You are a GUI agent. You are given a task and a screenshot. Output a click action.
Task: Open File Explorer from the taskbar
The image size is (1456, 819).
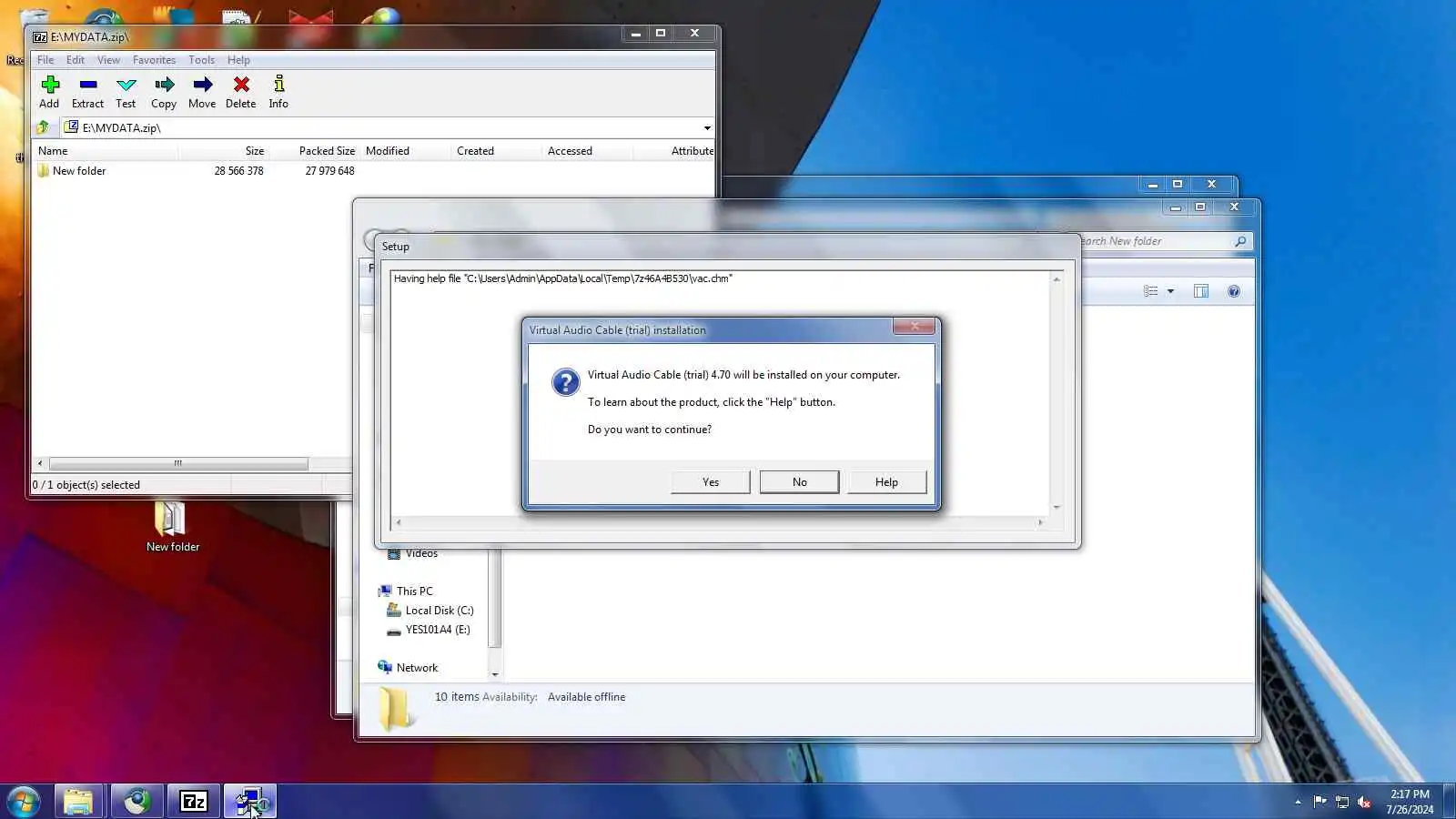coord(79,802)
